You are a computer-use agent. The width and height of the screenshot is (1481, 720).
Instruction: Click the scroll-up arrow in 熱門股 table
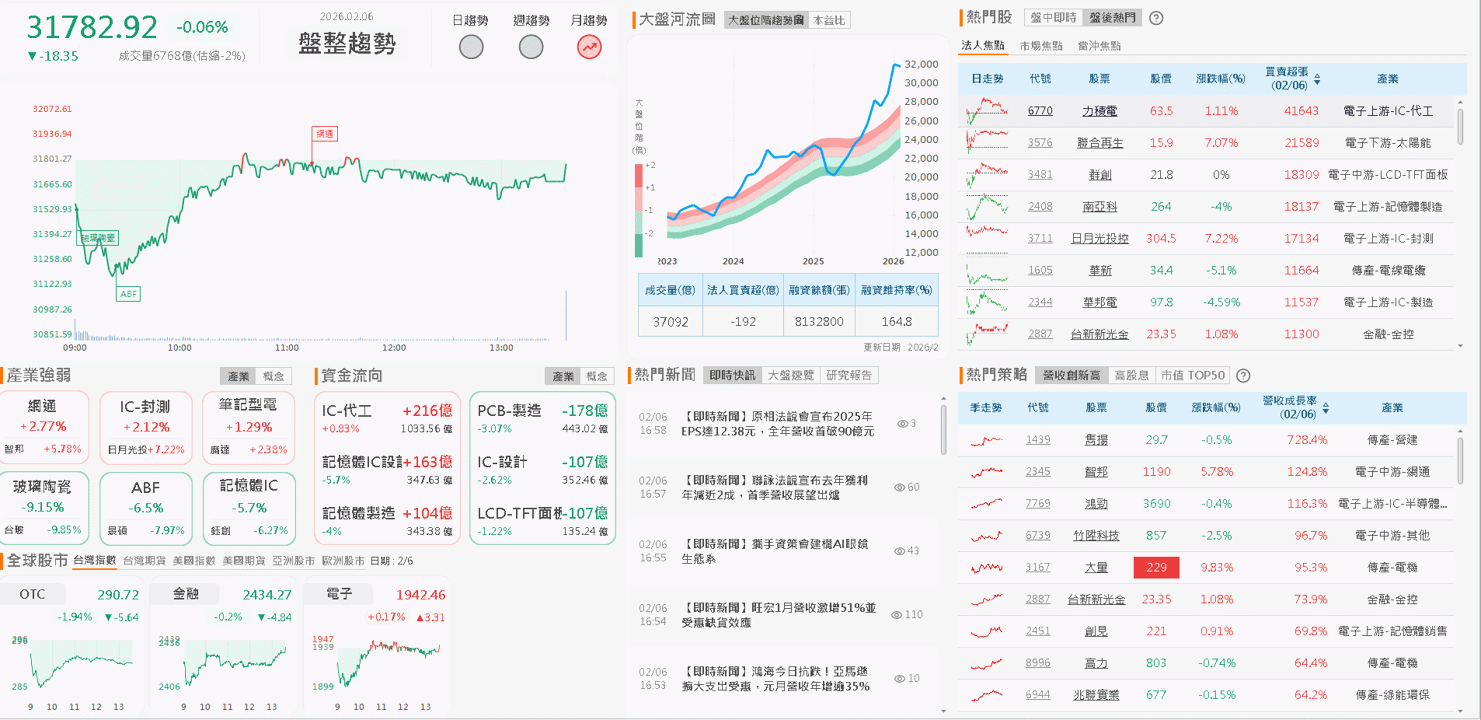coord(1461,101)
